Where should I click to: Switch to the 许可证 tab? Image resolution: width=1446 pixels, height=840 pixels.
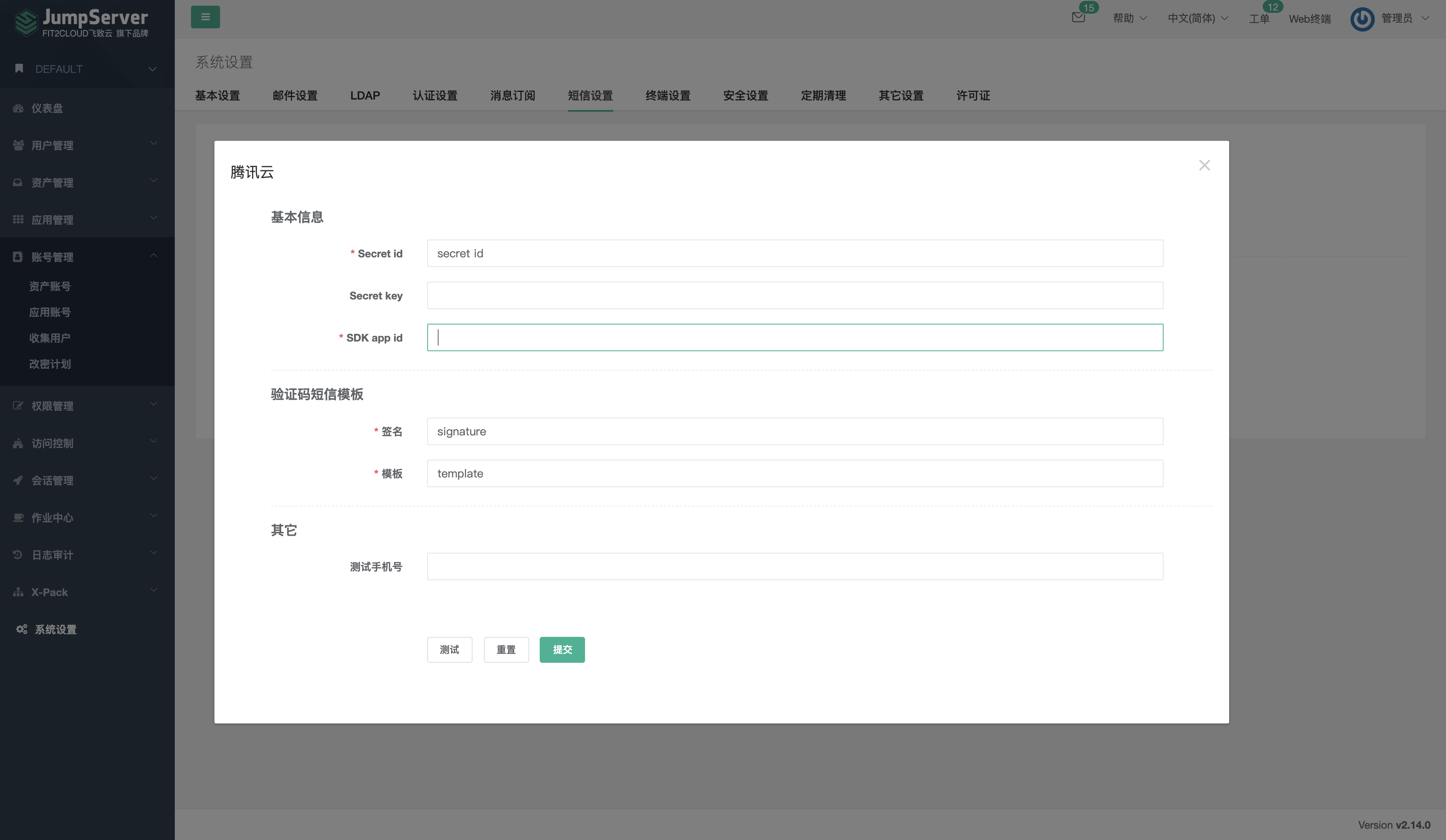coord(973,95)
